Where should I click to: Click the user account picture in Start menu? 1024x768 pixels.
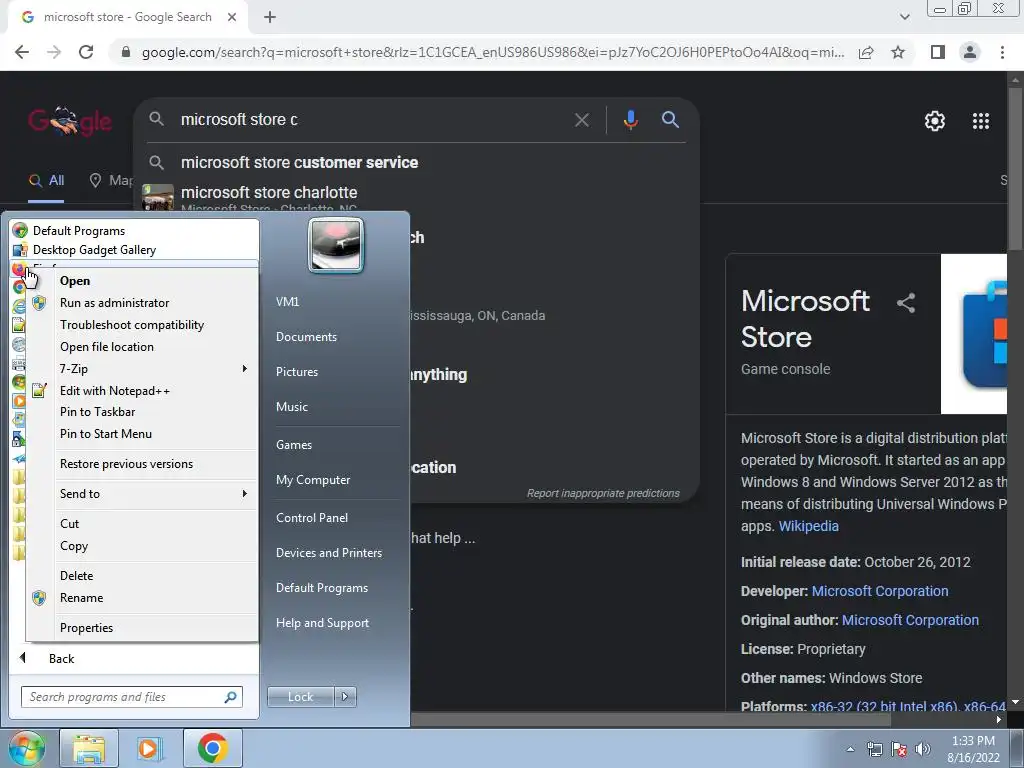point(336,246)
